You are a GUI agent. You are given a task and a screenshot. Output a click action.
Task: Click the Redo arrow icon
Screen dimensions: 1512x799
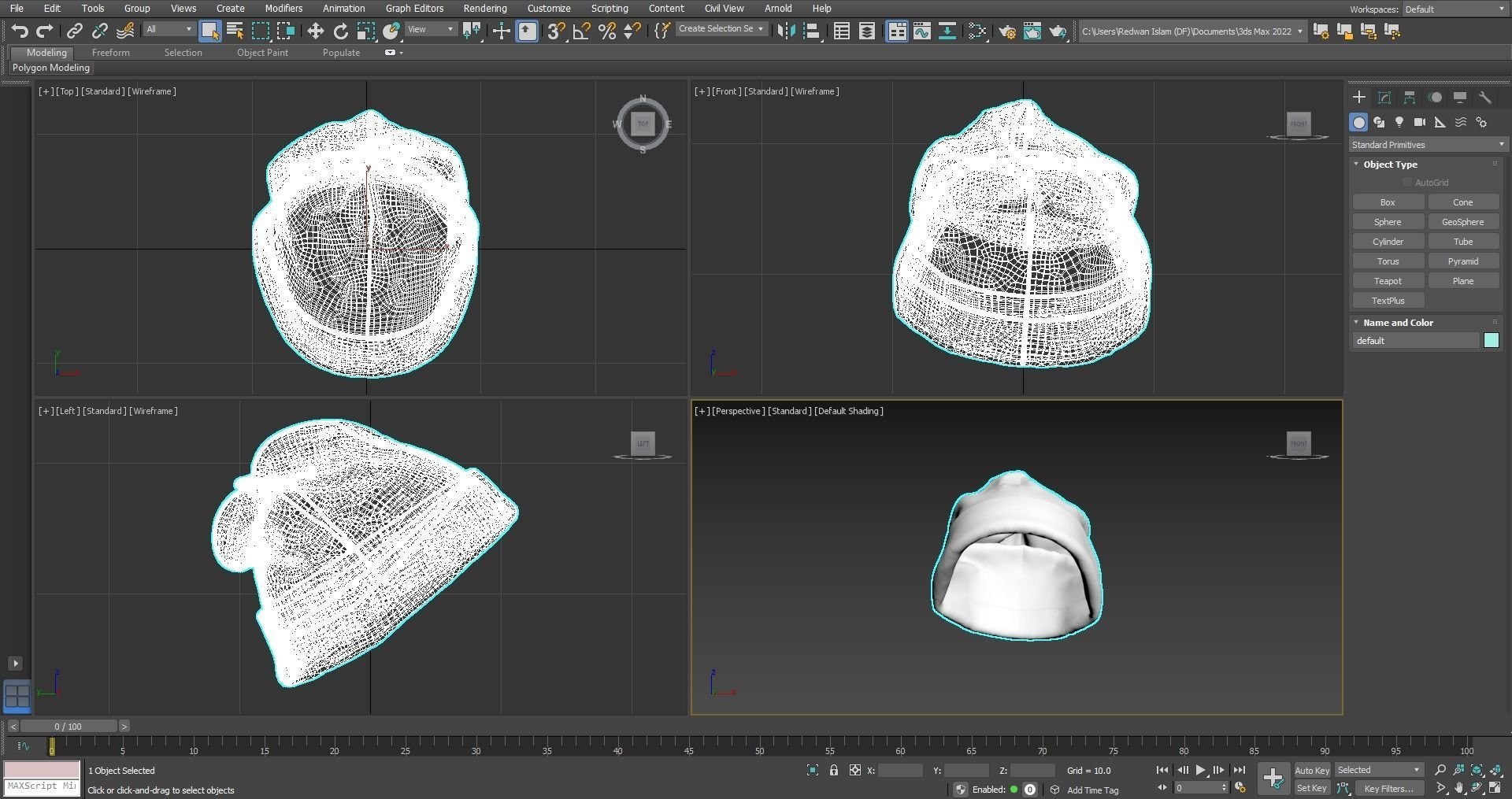point(45,31)
